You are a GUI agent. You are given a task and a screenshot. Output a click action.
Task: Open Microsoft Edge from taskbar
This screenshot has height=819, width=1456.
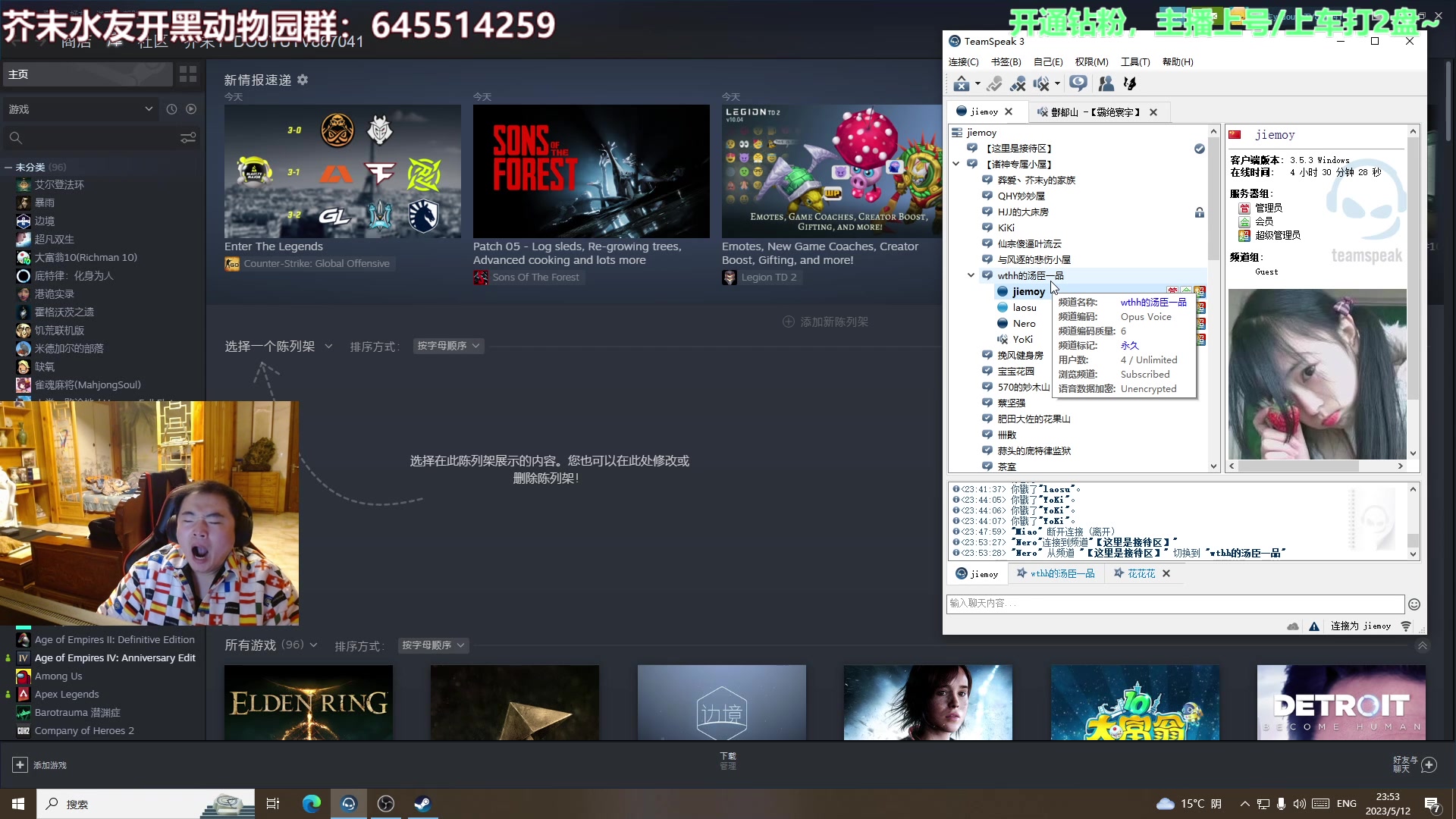click(x=312, y=804)
